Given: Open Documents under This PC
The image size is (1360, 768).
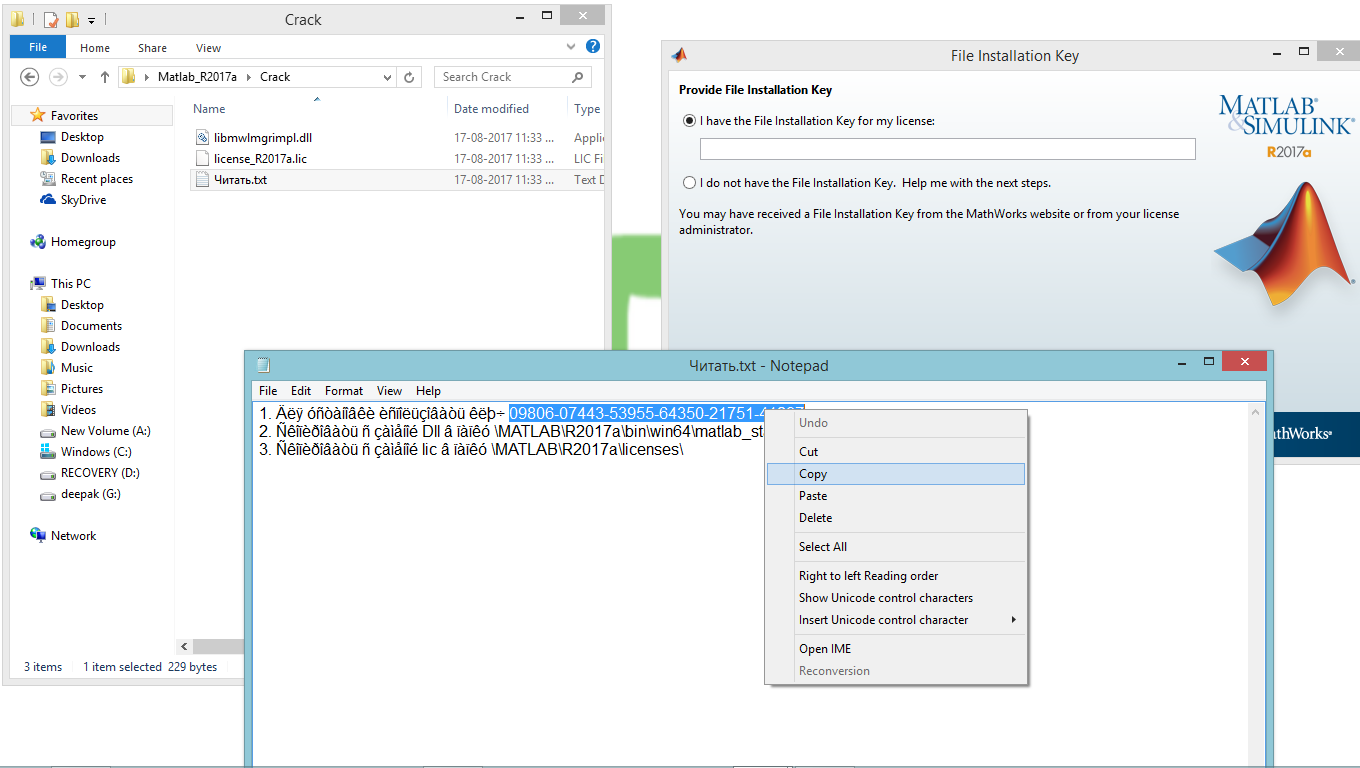Looking at the screenshot, I should [91, 326].
